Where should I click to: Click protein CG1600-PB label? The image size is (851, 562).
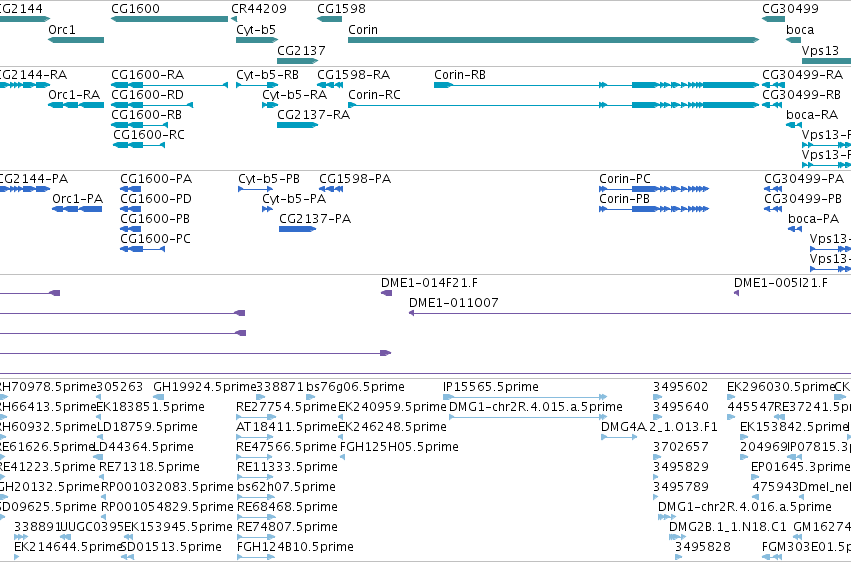click(155, 219)
